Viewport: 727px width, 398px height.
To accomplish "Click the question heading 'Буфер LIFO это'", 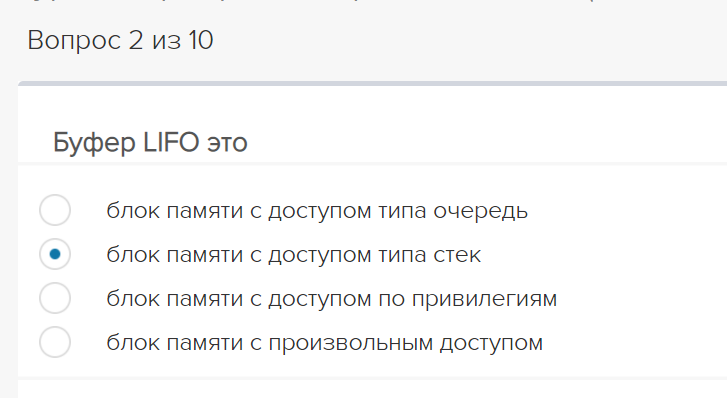I will pos(150,142).
